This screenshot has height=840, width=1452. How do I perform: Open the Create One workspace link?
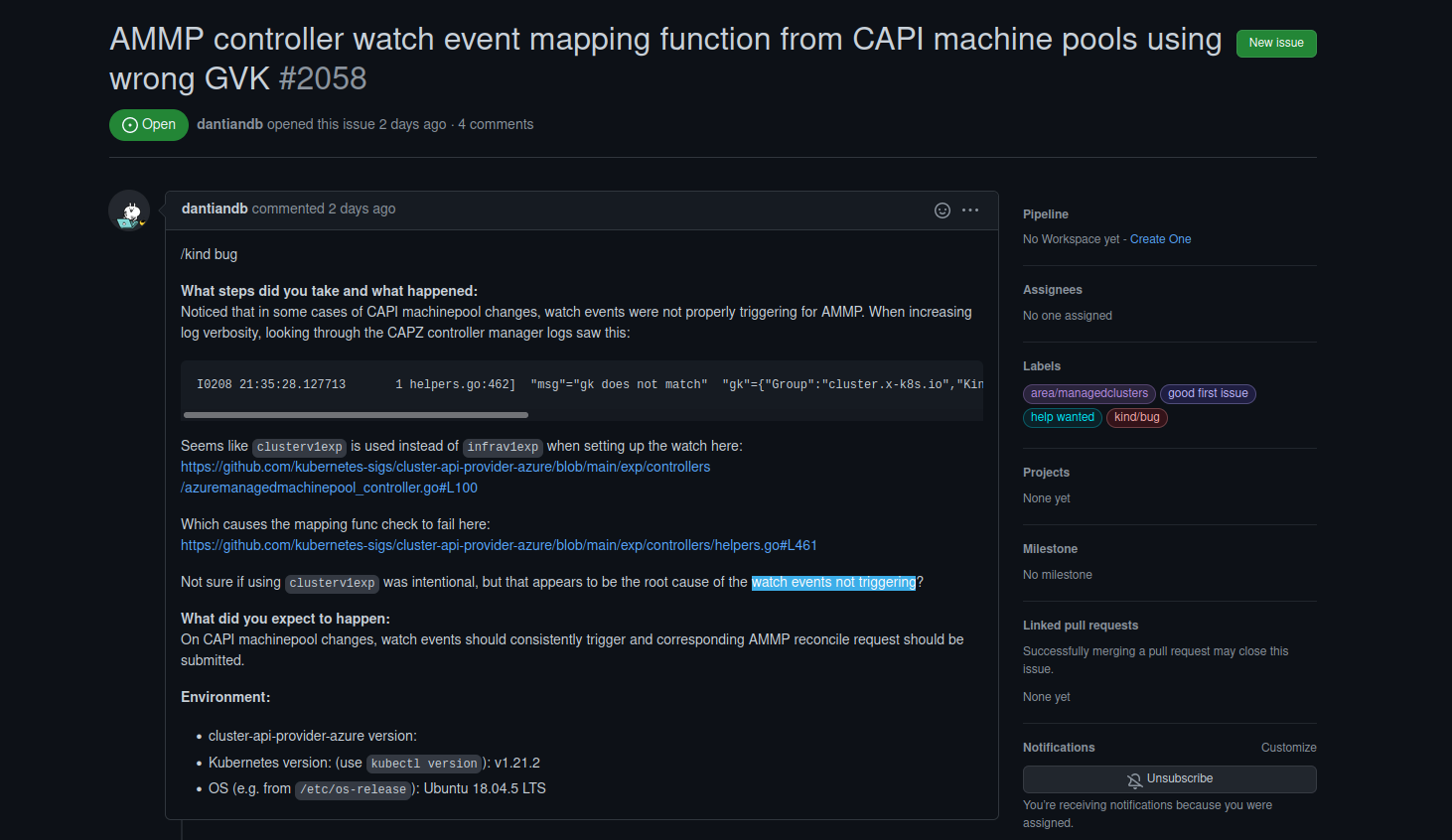point(1160,239)
